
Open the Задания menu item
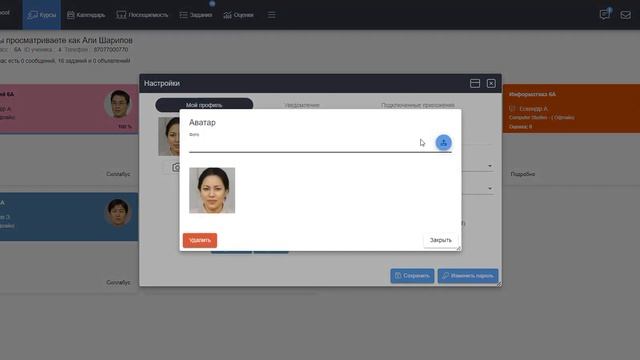tap(196, 15)
